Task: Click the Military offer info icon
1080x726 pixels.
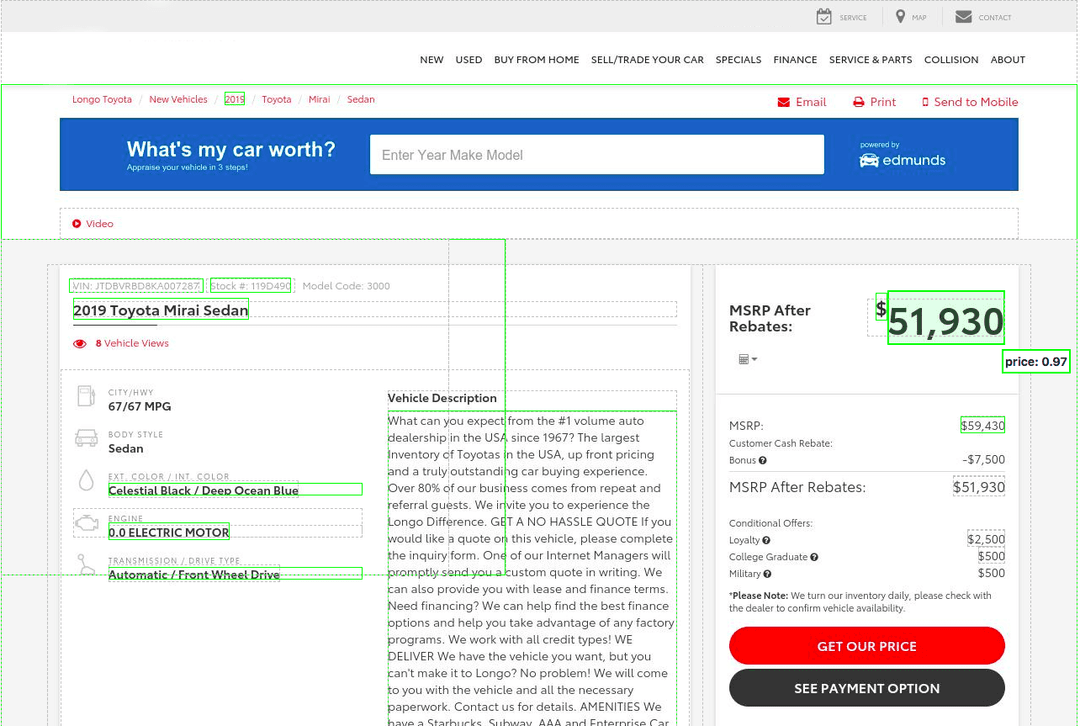Action: point(767,574)
